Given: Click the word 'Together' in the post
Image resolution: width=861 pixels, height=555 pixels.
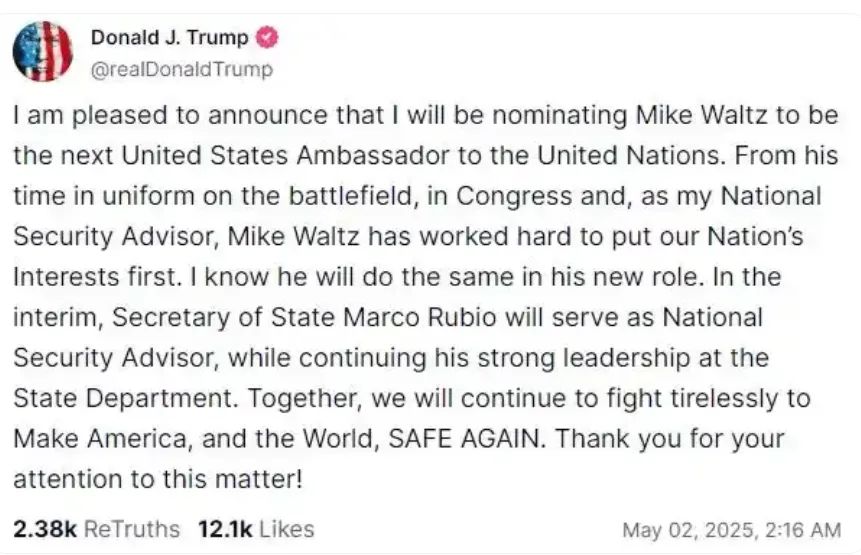Looking at the screenshot, I should click(303, 399).
